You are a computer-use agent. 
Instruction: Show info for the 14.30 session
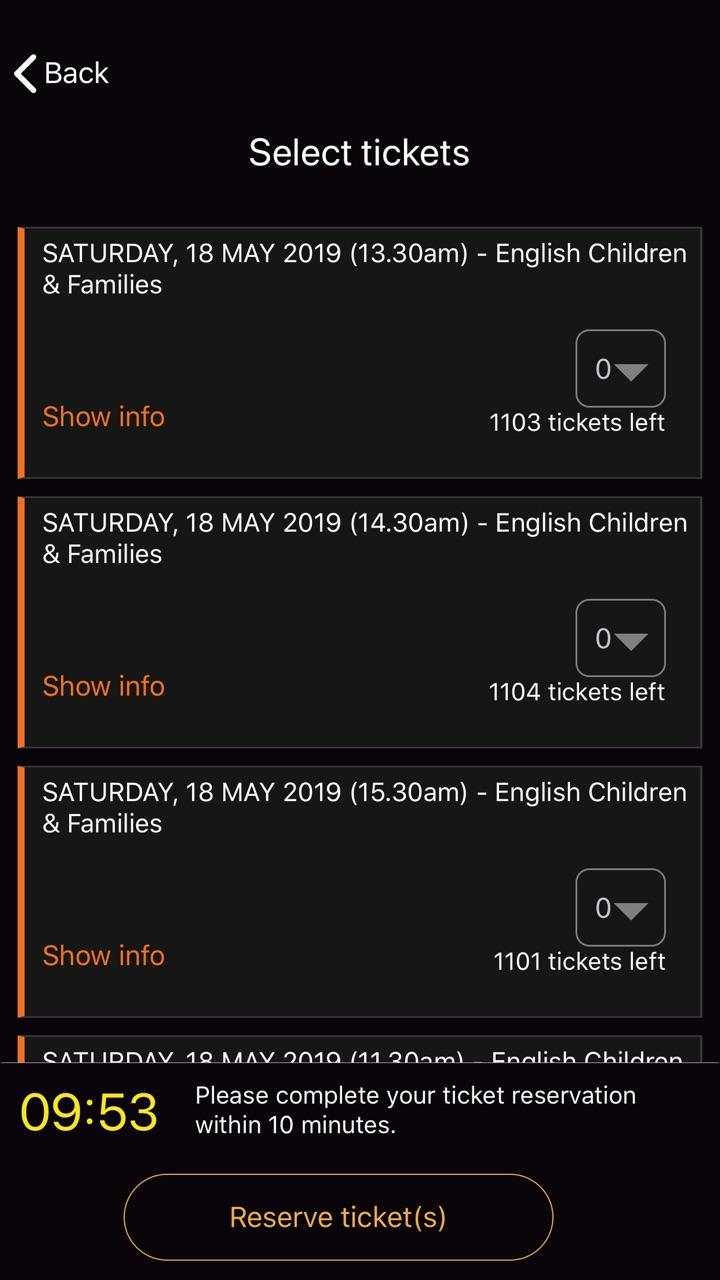pyautogui.click(x=103, y=686)
